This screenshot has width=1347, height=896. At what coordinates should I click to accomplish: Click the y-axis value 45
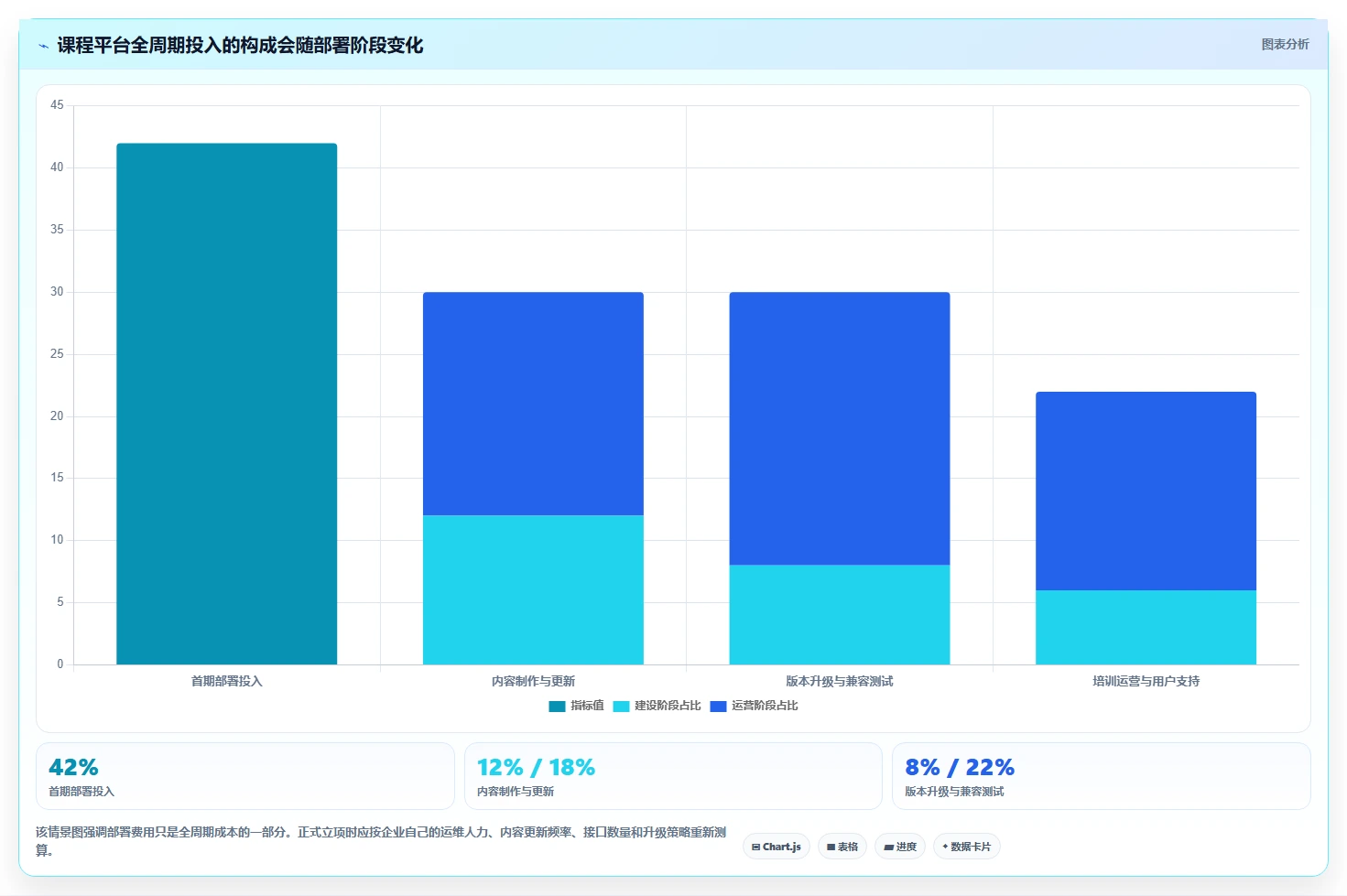[57, 105]
